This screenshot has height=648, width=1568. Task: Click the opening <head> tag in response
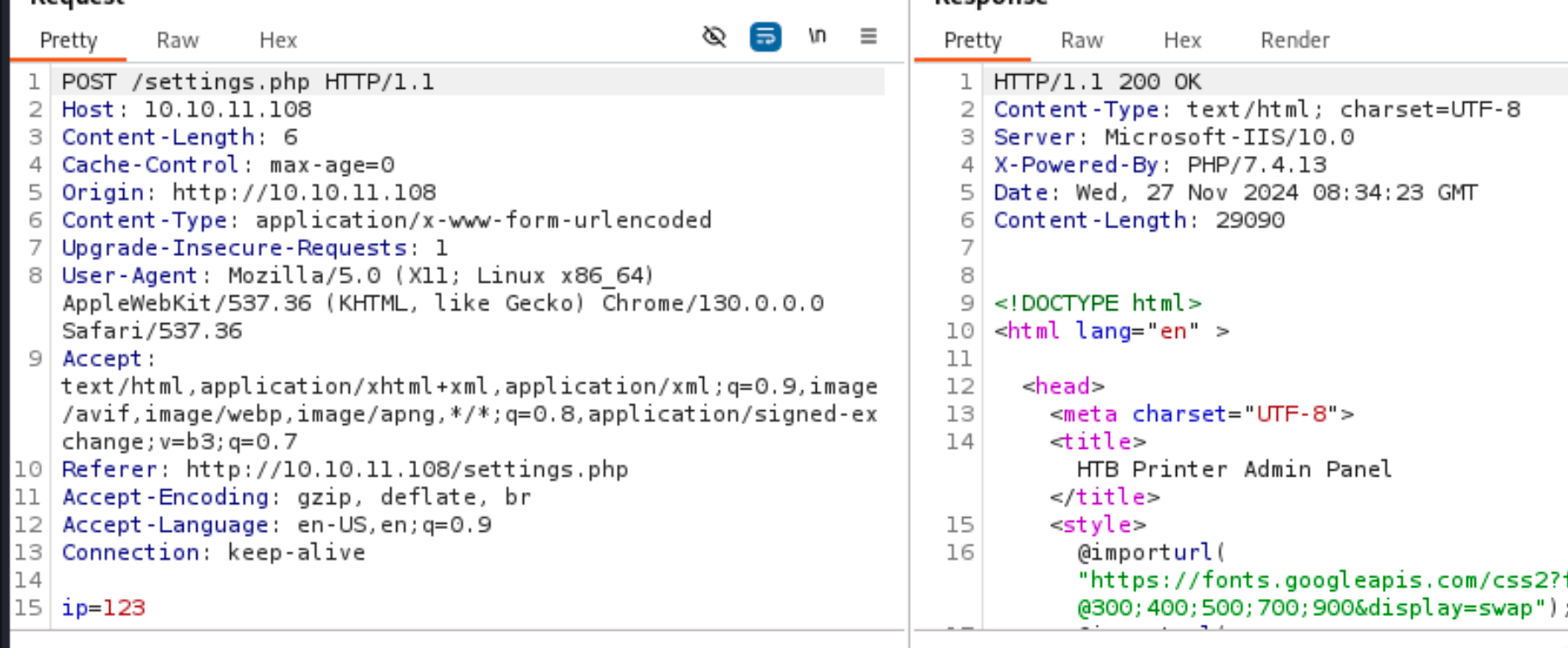[1063, 386]
